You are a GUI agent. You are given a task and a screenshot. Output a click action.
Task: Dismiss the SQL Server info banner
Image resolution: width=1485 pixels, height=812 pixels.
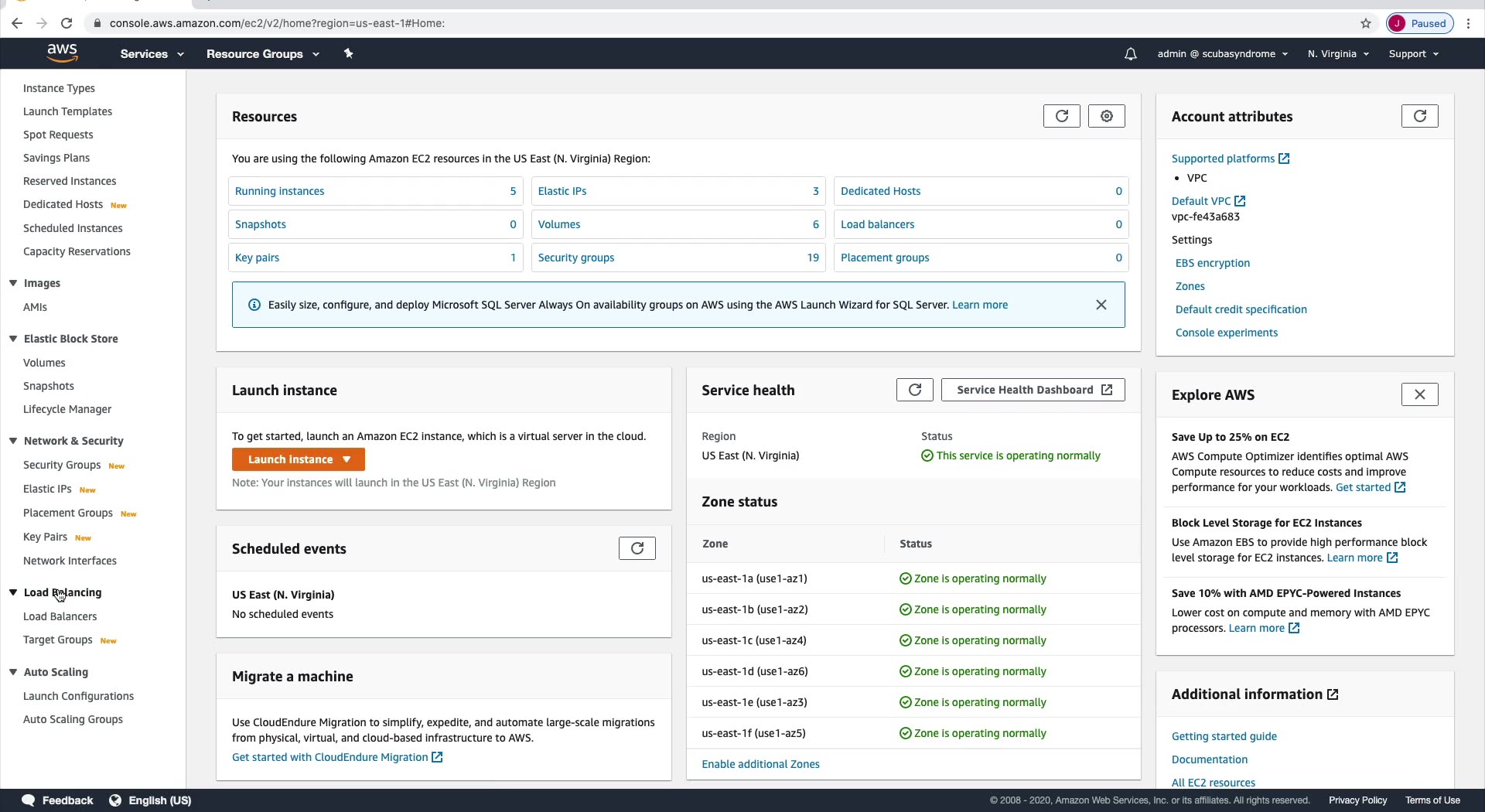[1101, 305]
